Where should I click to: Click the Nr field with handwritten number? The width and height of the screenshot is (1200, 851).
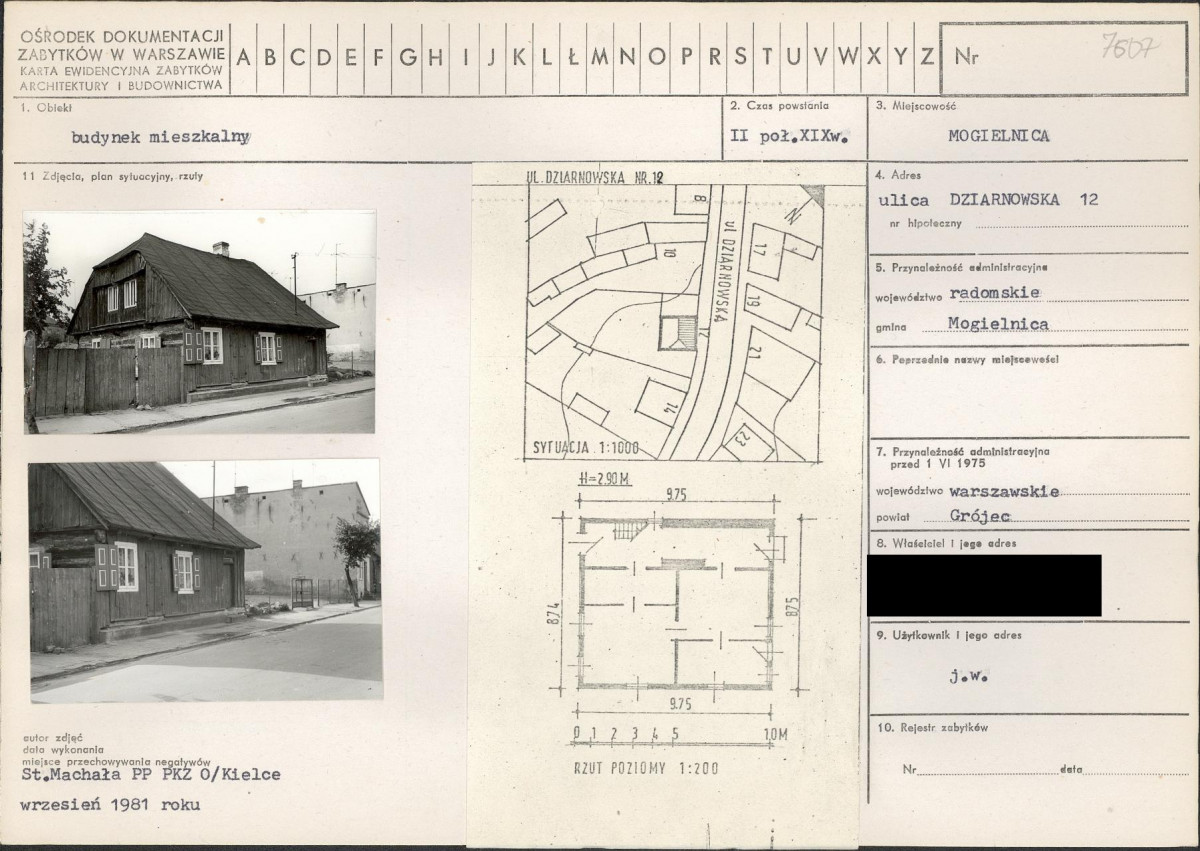click(1065, 58)
